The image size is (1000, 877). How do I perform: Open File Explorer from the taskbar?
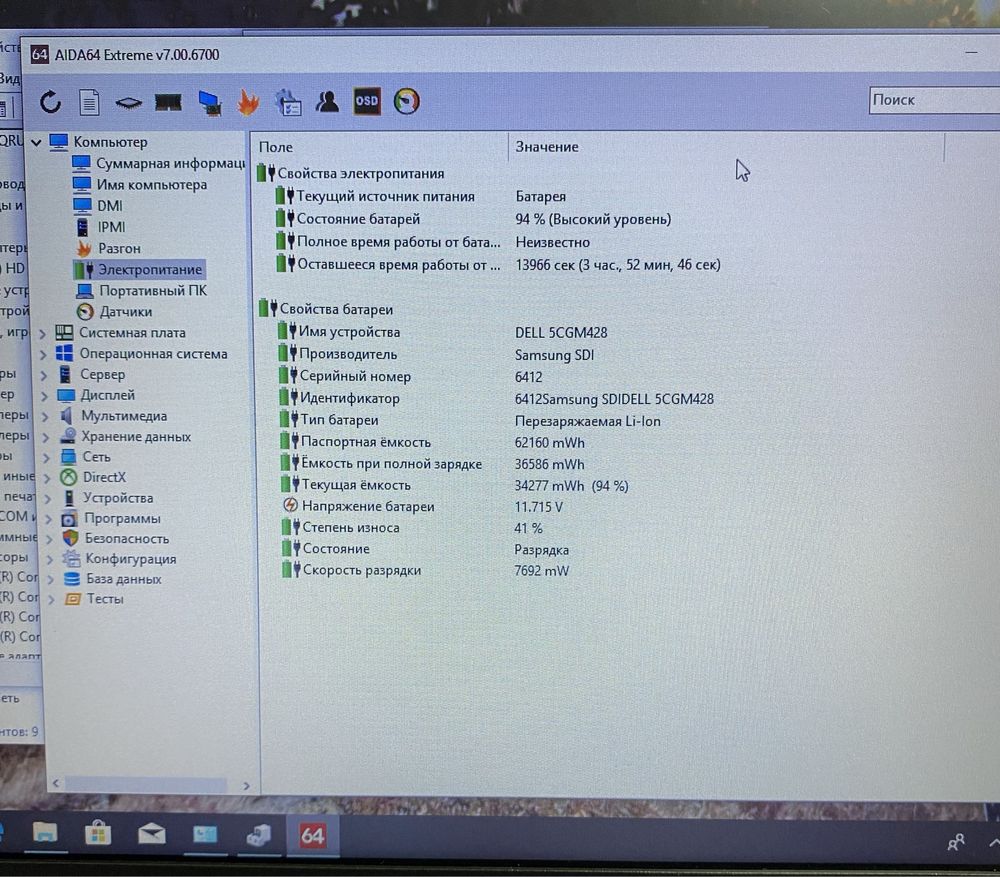point(45,834)
